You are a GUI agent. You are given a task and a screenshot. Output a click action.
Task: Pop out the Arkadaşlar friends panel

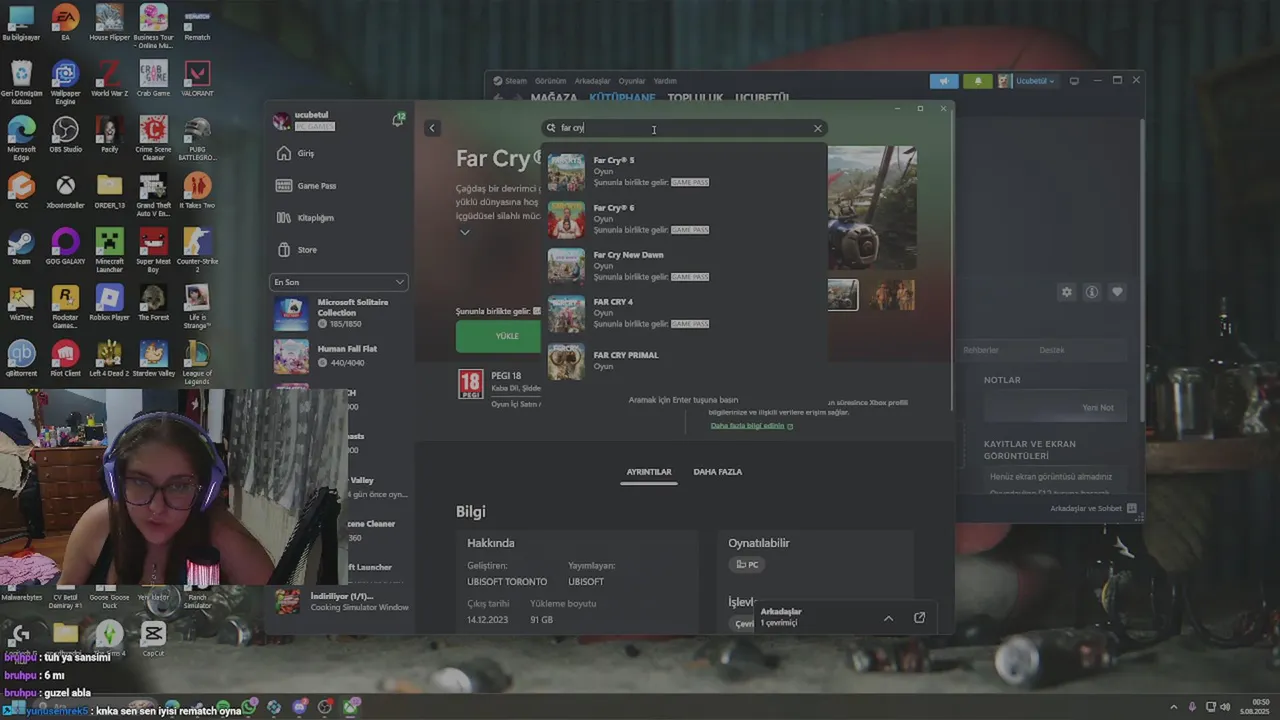coord(920,618)
